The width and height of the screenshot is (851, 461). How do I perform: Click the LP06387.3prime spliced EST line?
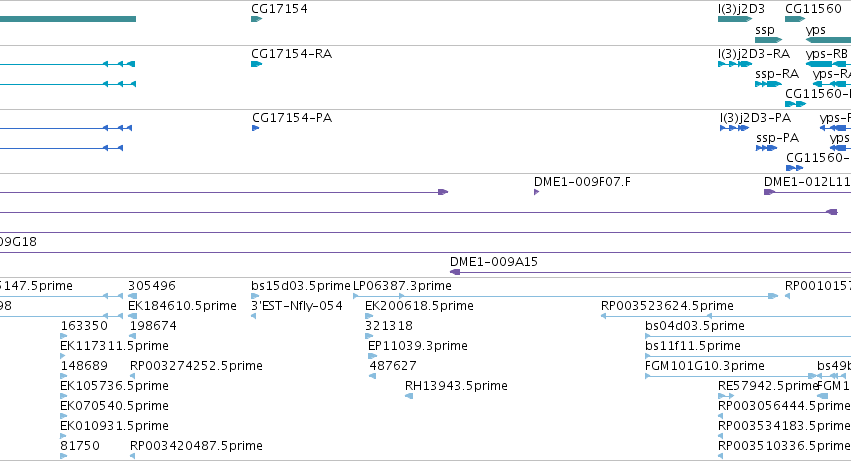(566, 296)
